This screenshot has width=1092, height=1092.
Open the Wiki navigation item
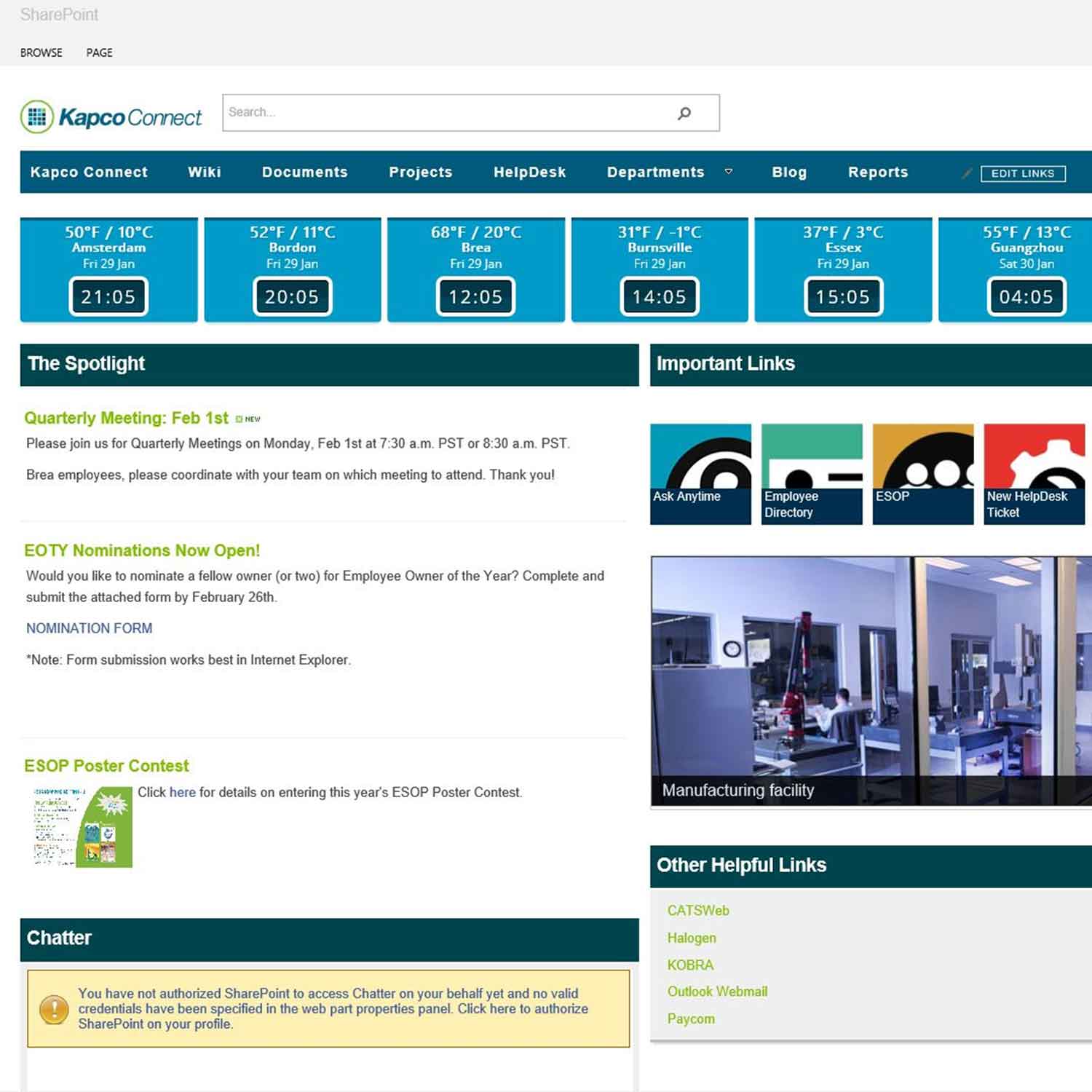[204, 173]
